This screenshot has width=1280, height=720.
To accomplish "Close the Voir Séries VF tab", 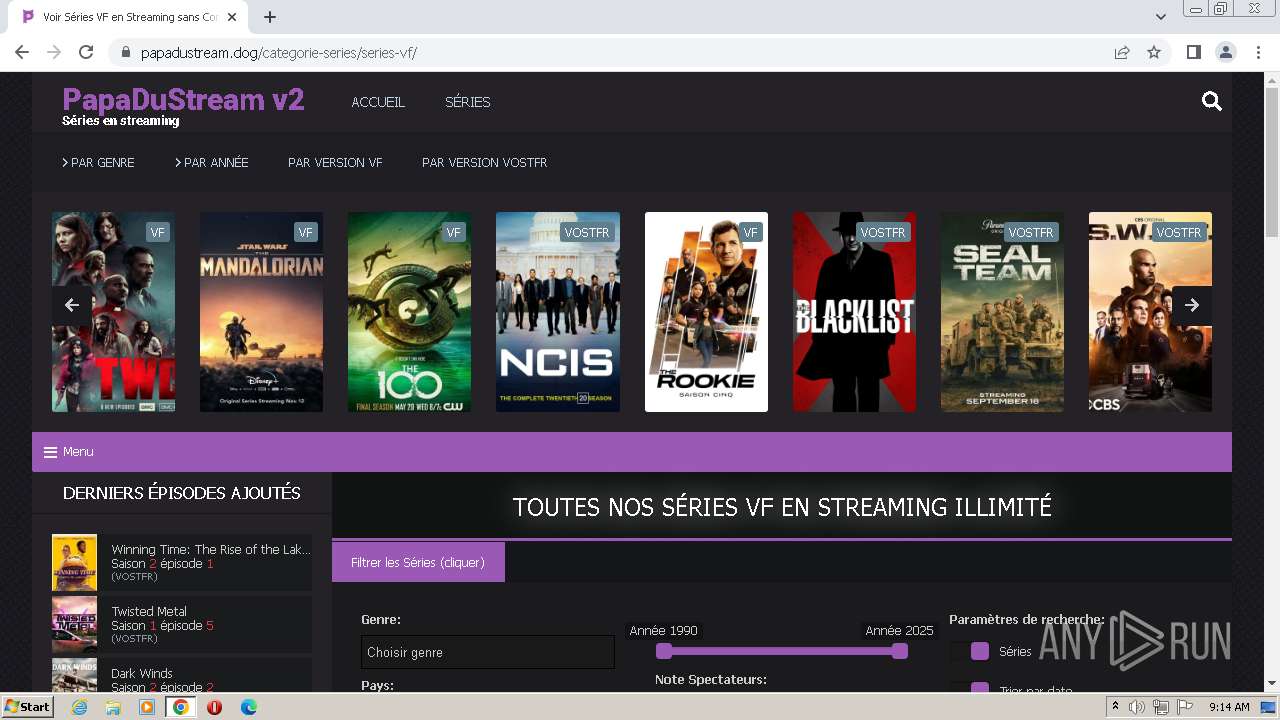I will coord(233,17).
